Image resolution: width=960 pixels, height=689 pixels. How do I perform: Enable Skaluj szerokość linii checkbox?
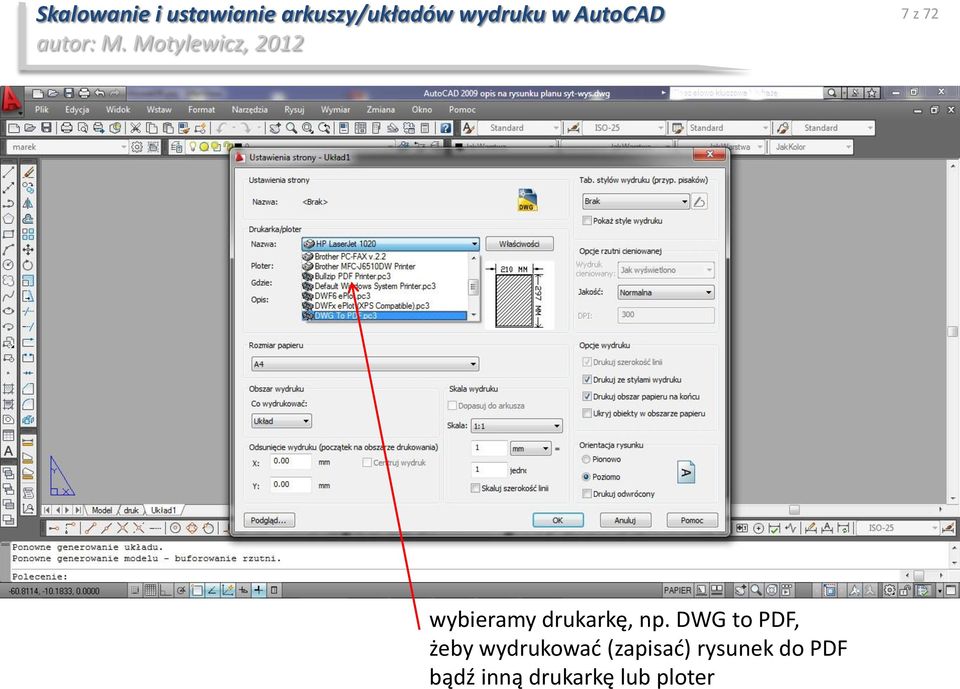click(x=475, y=488)
